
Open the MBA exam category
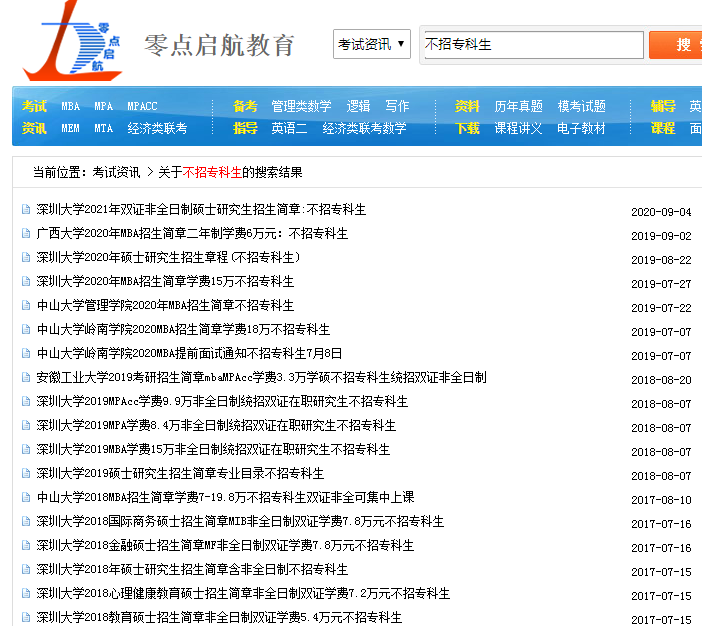pyautogui.click(x=71, y=106)
